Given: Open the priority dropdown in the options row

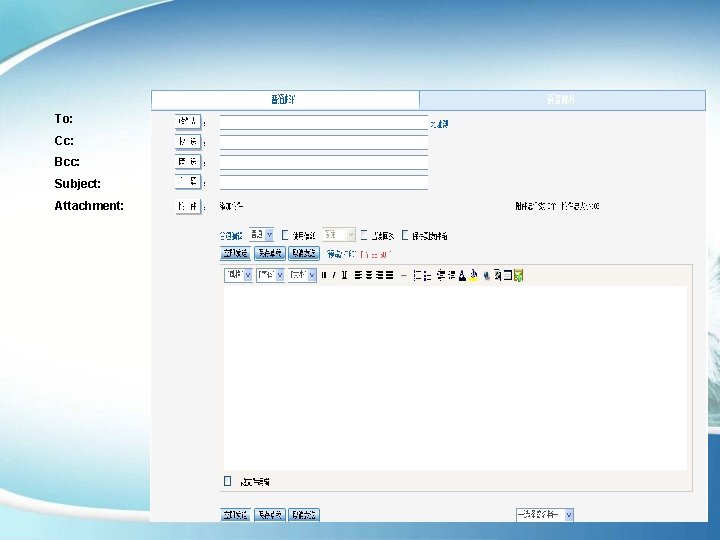Looking at the screenshot, I should click(261, 235).
